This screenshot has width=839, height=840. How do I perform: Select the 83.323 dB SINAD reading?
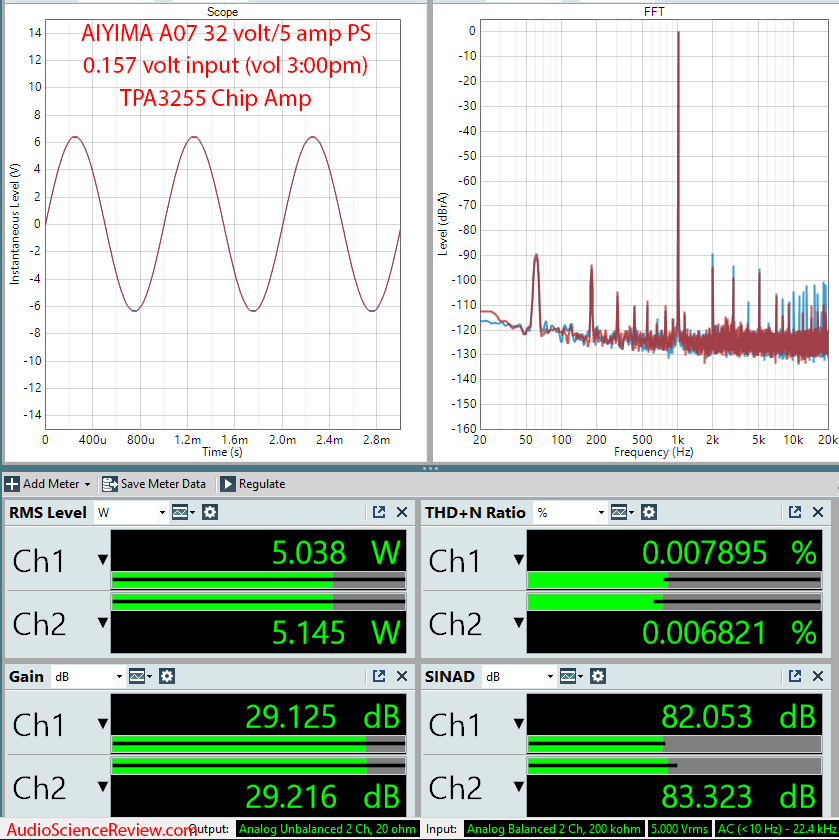738,796
